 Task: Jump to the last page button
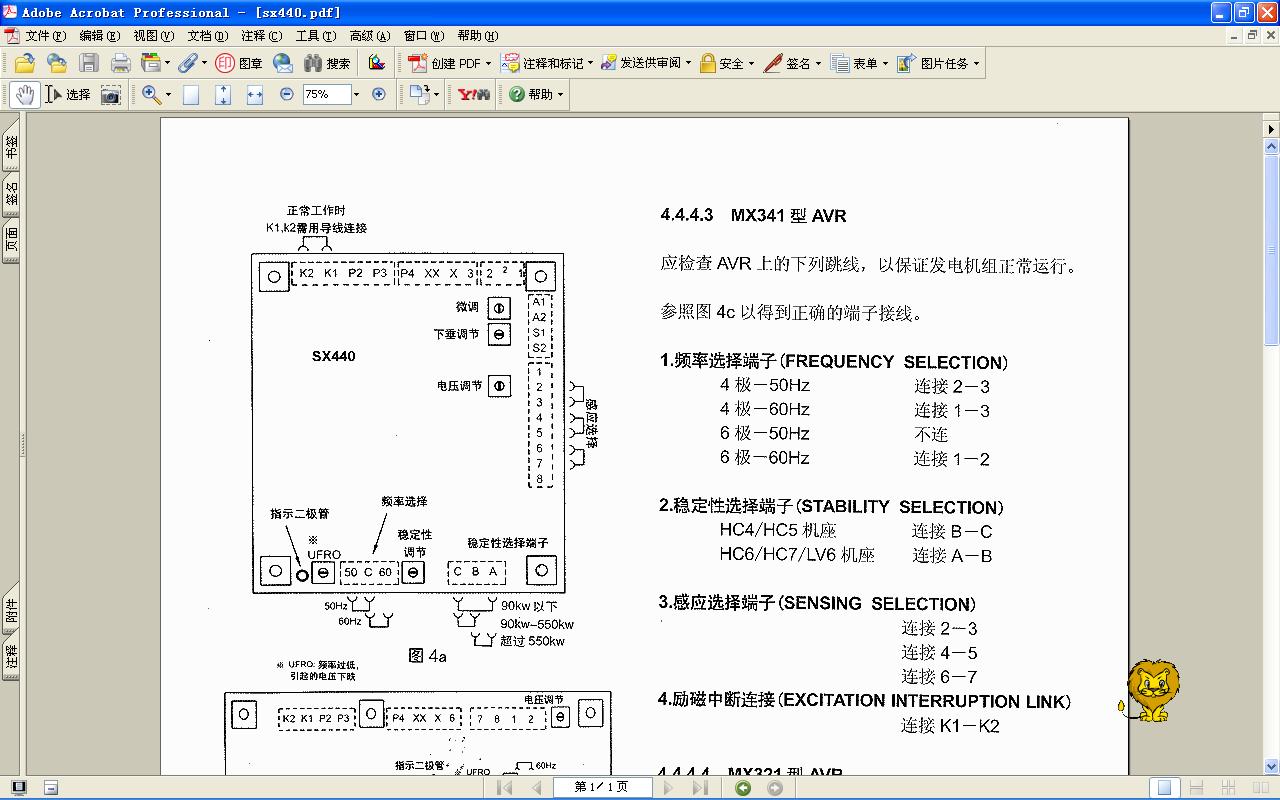point(701,788)
